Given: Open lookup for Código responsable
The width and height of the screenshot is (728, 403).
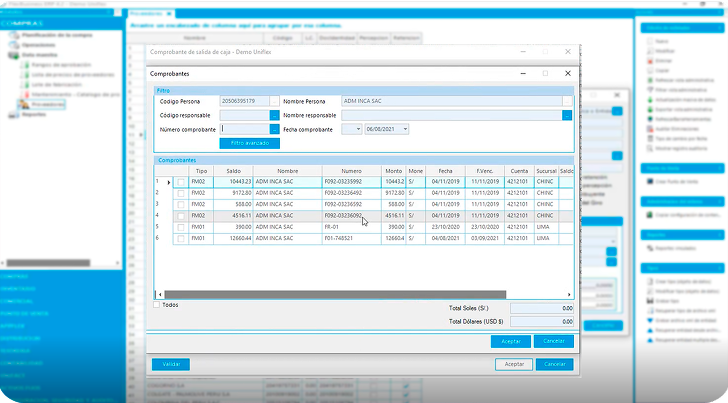Looking at the screenshot, I should (x=275, y=115).
